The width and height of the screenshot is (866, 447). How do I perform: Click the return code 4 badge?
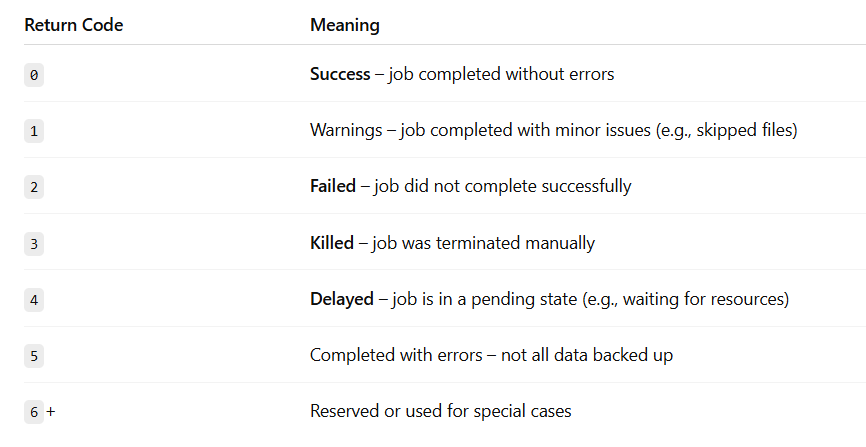click(34, 299)
